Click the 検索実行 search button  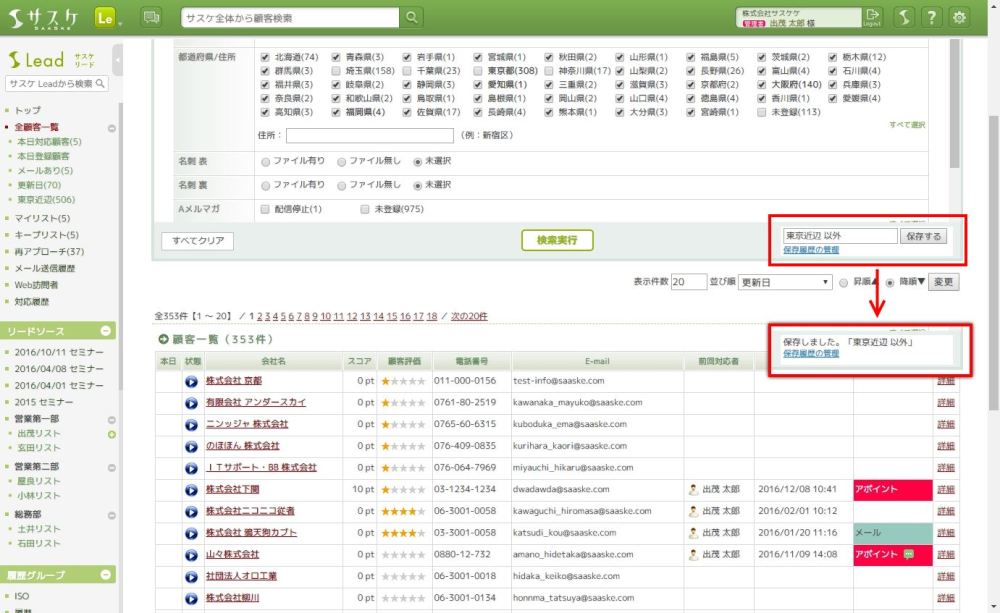(x=557, y=240)
